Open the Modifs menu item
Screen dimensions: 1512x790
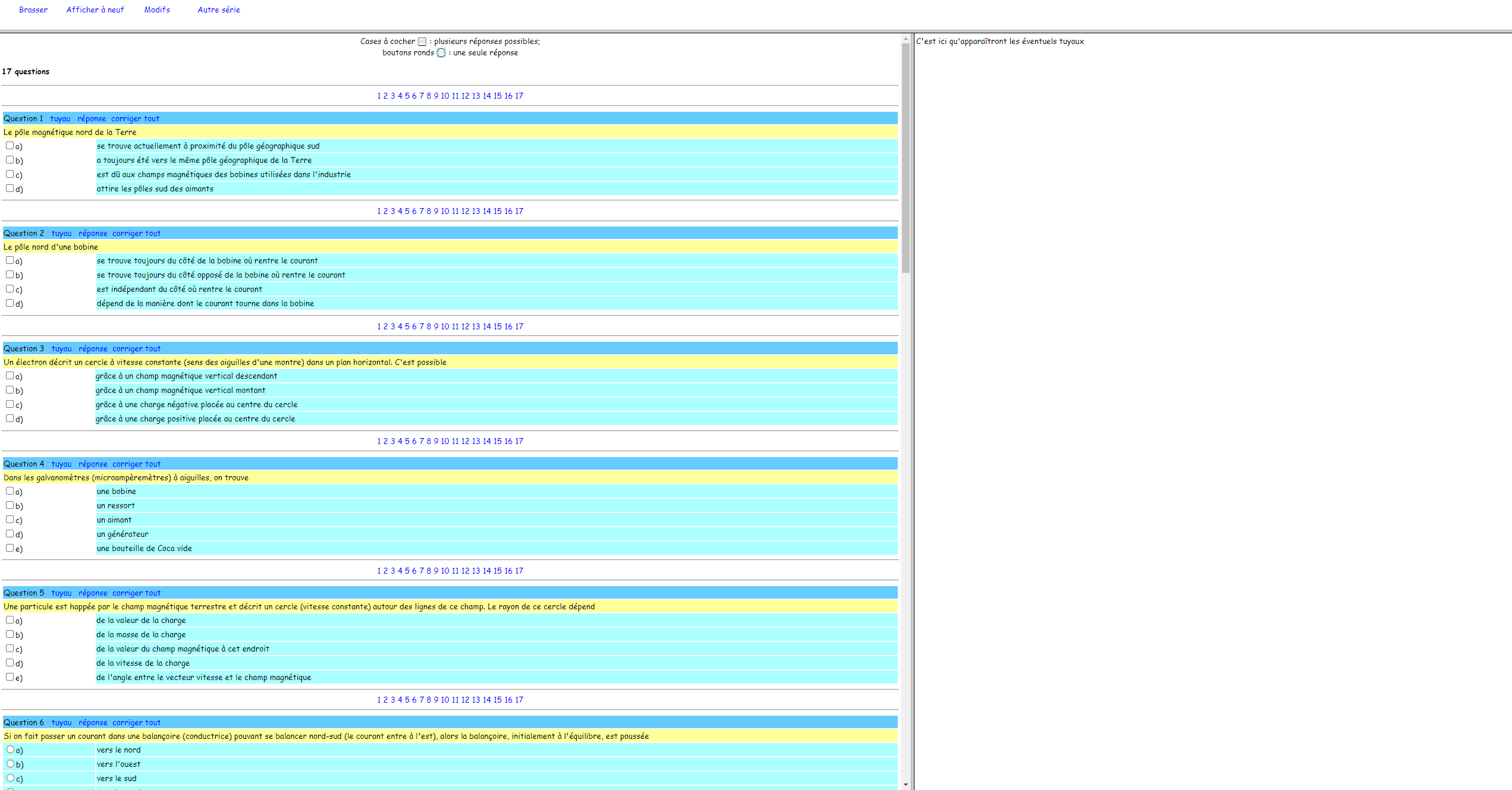click(x=157, y=10)
